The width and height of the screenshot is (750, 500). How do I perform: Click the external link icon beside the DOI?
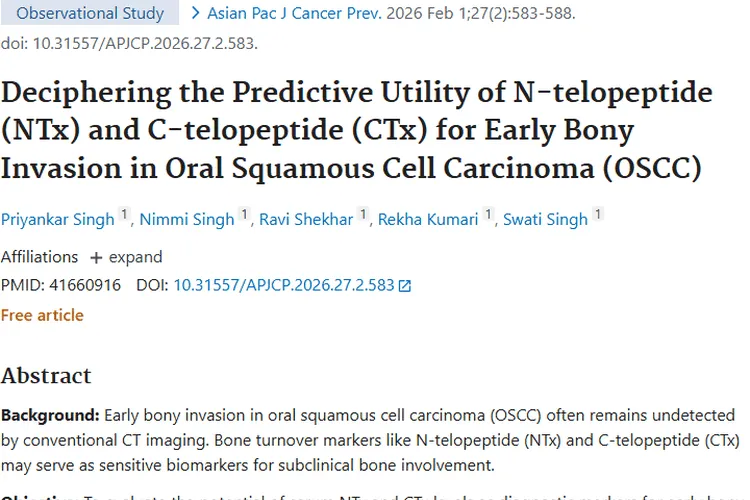tap(405, 286)
